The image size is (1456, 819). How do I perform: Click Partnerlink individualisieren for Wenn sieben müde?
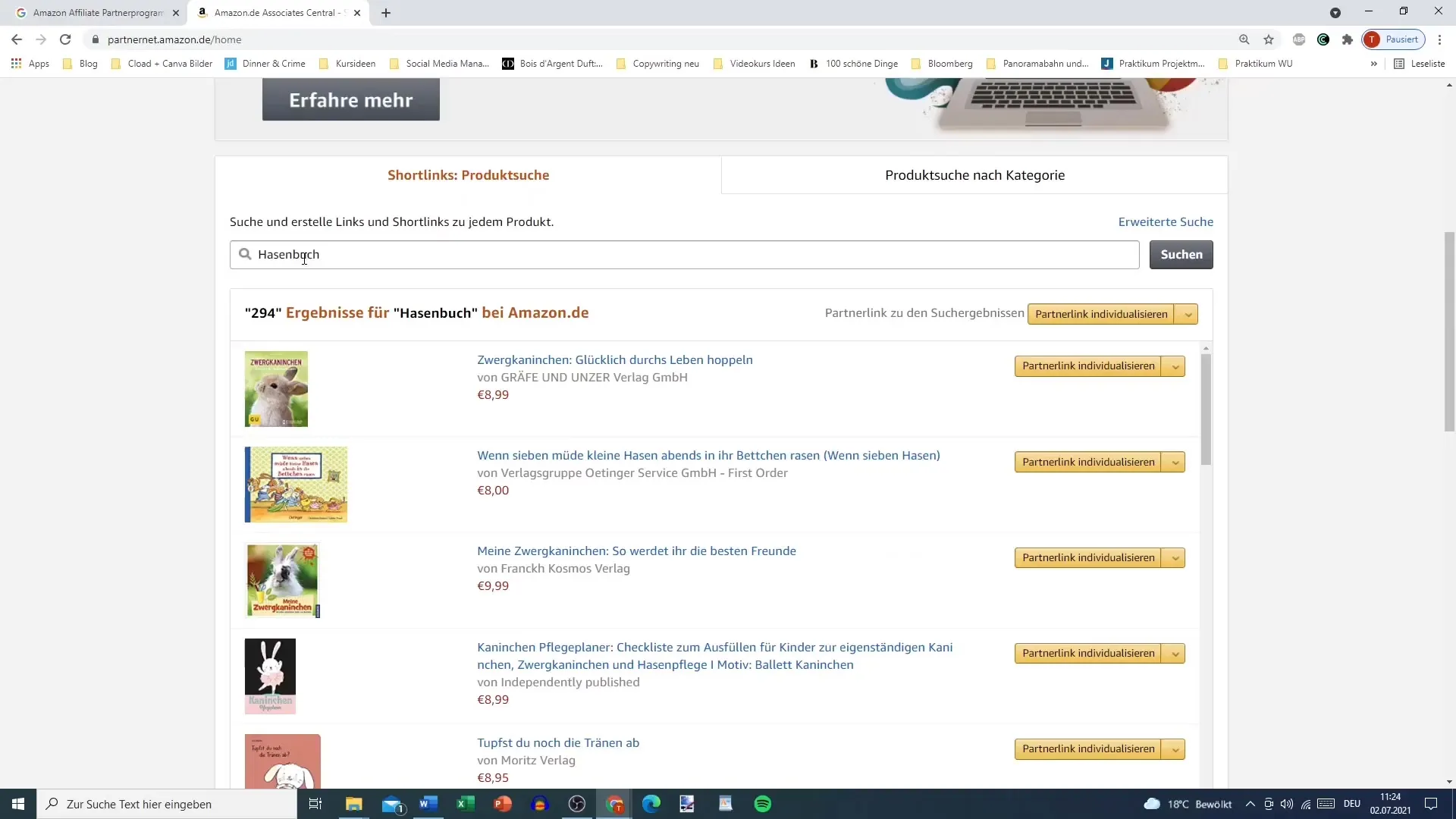coord(1087,462)
